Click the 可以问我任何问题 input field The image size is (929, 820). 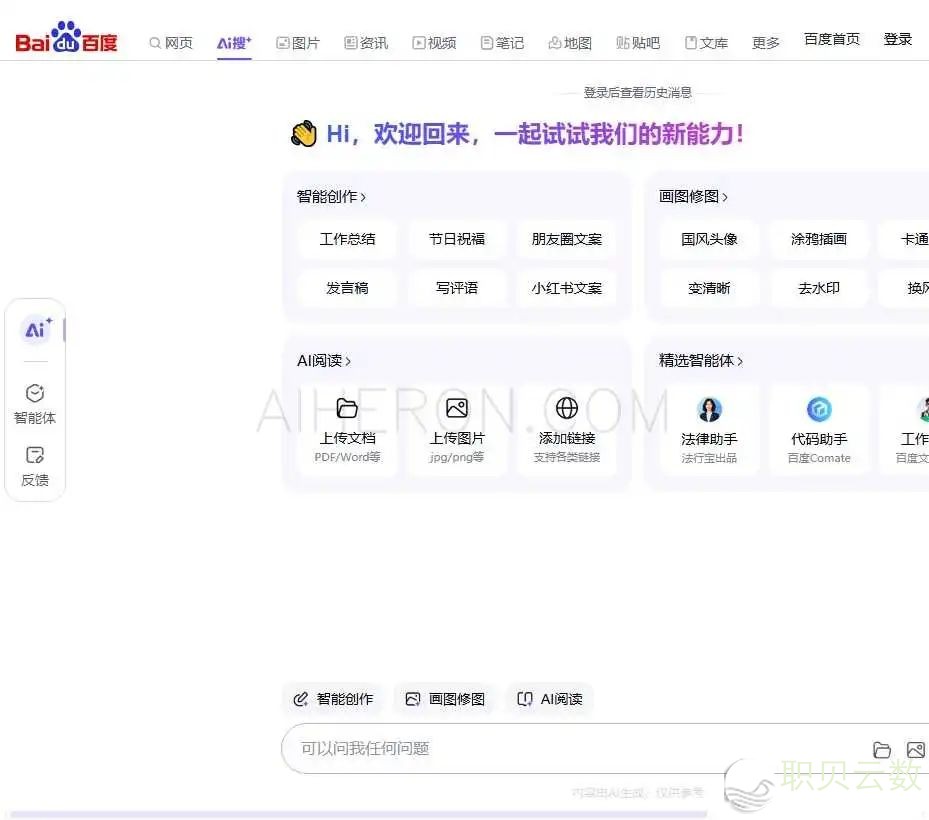pyautogui.click(x=570, y=749)
